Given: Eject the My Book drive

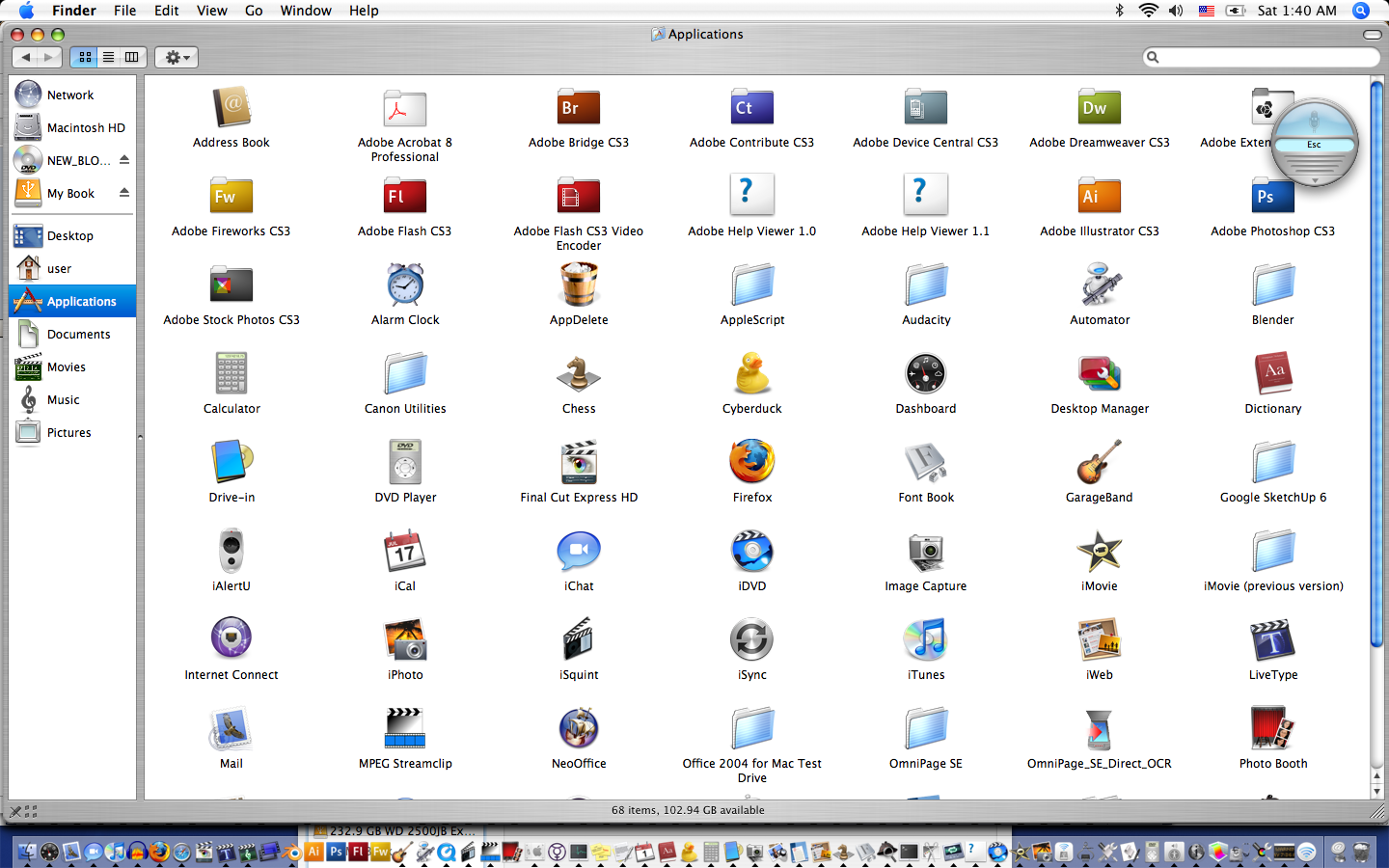Looking at the screenshot, I should pyautogui.click(x=124, y=193).
